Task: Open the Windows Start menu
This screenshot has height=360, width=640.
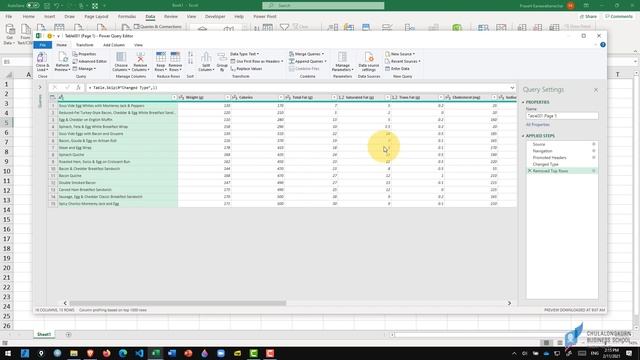Action: pyautogui.click(x=8, y=353)
